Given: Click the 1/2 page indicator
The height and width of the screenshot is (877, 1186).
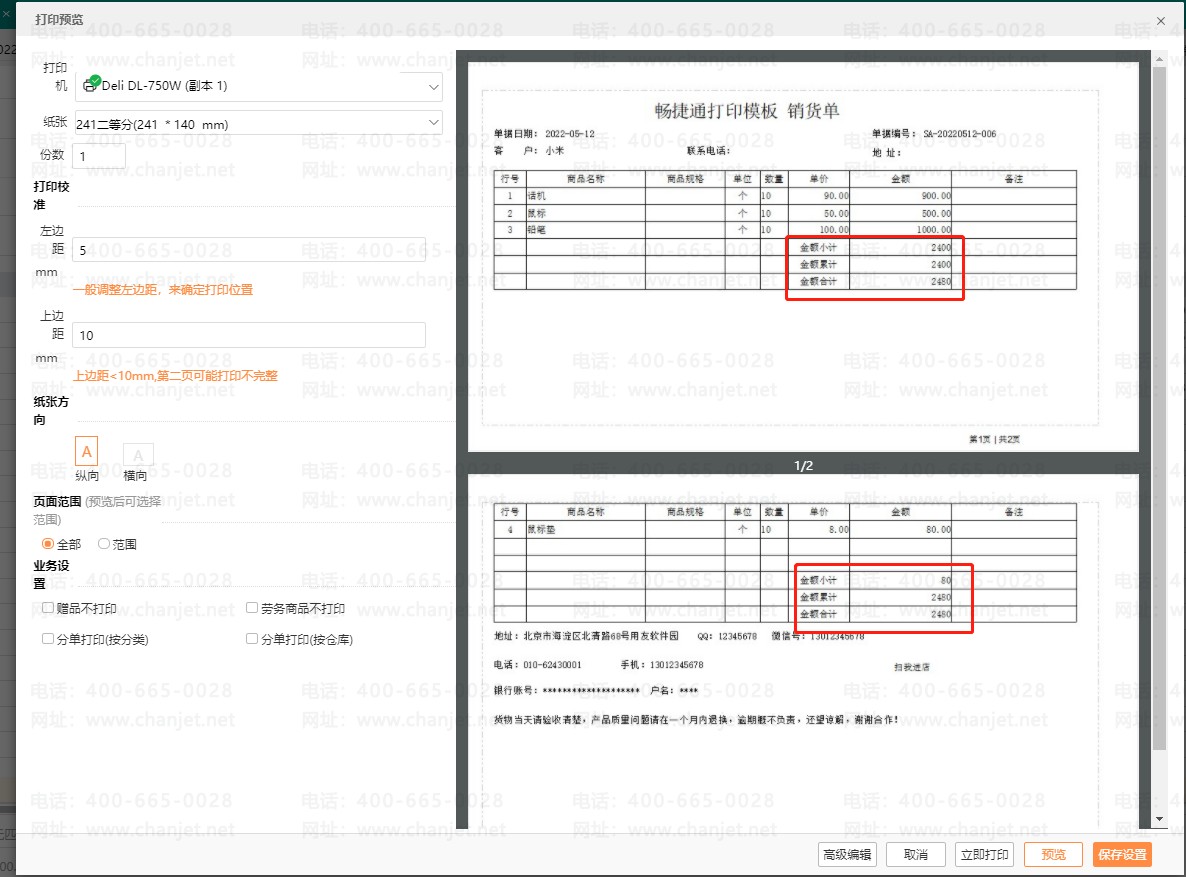Looking at the screenshot, I should (x=803, y=465).
